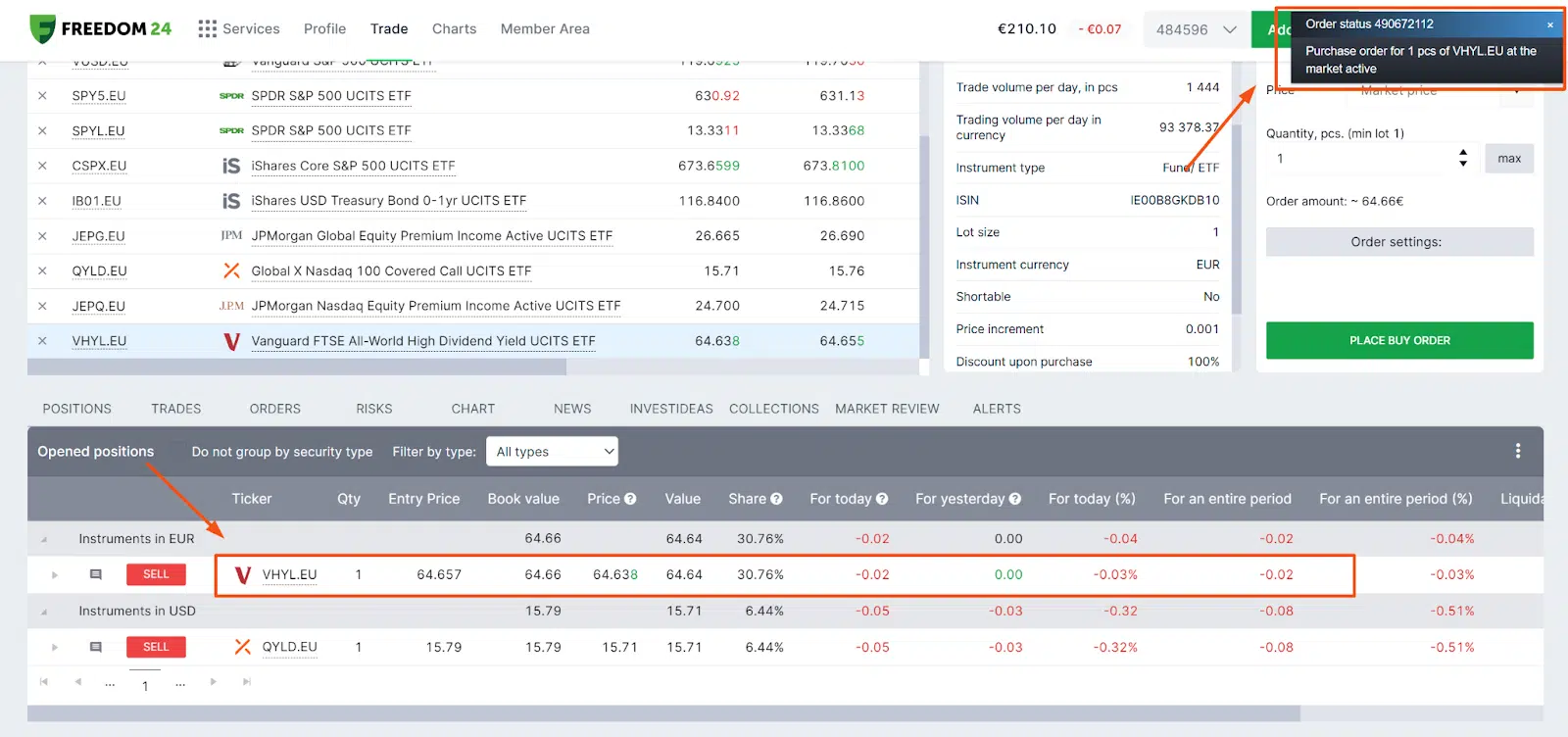Open the comment icon in QYLD.EU position row
Image resolution: width=1568 pixels, height=737 pixels.
click(x=96, y=647)
